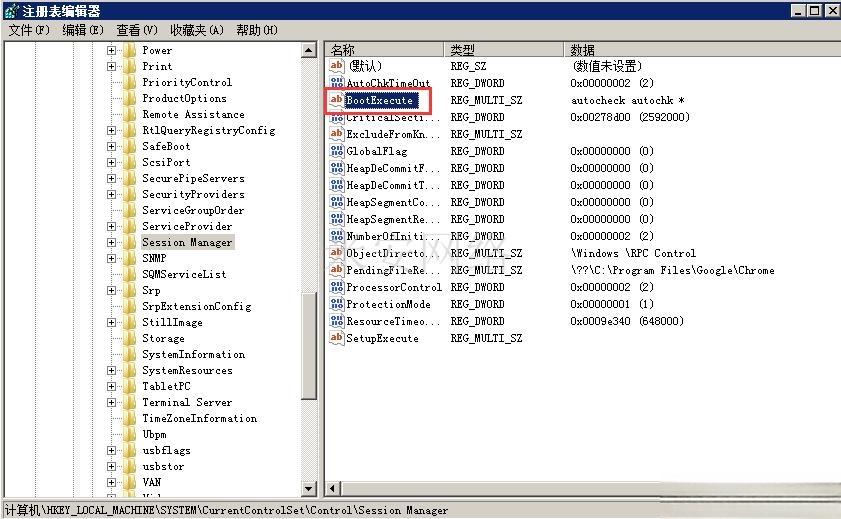841x519 pixels.
Task: Expand the Power registry key
Action: pyautogui.click(x=112, y=50)
